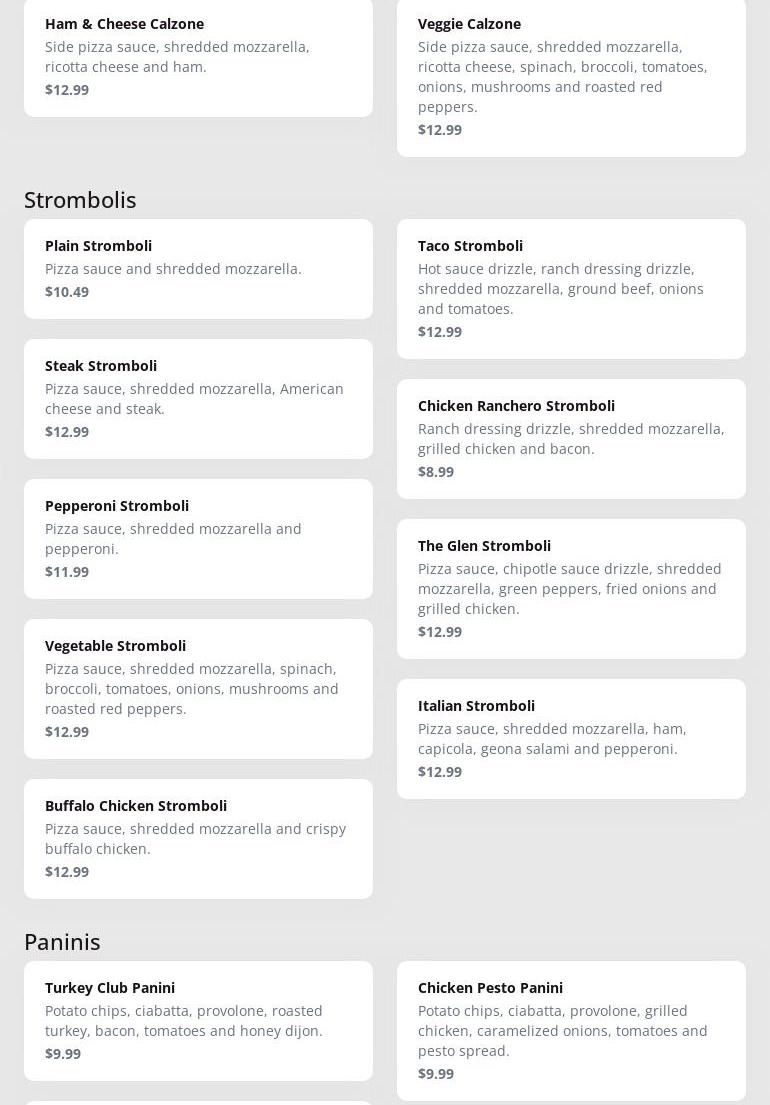Click the $10.49 Plain Stromboli price

[67, 292]
